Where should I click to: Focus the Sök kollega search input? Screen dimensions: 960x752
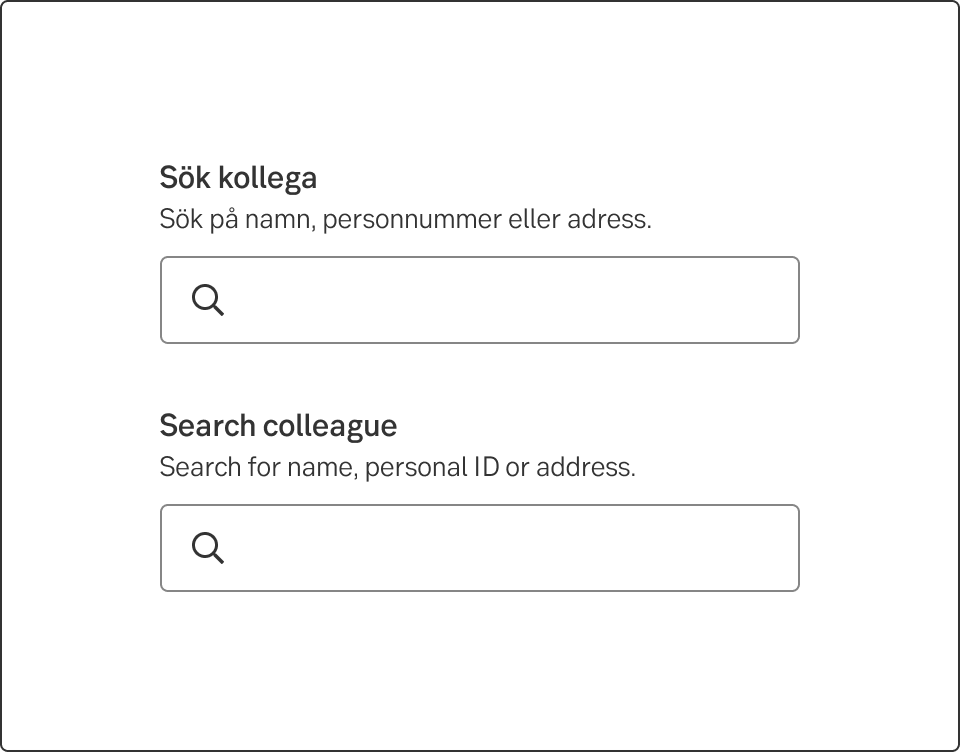pyautogui.click(x=510, y=300)
